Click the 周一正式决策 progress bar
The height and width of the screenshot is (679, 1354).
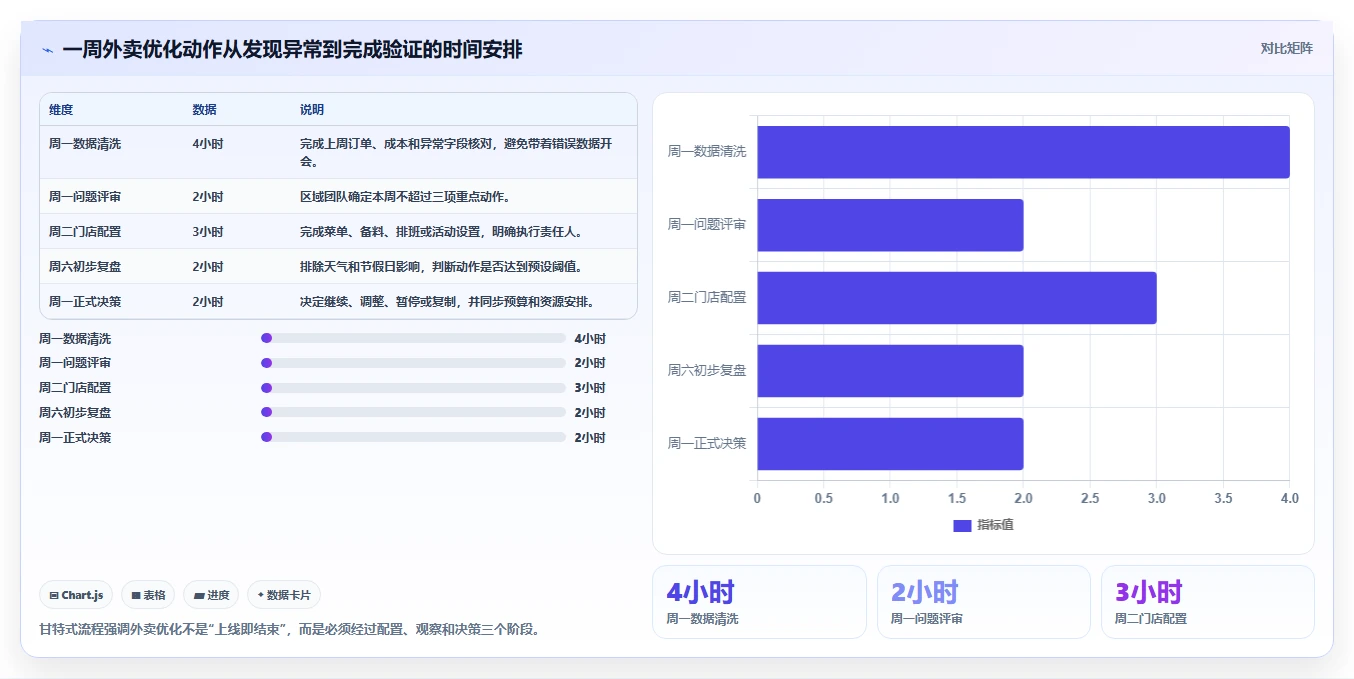point(413,437)
